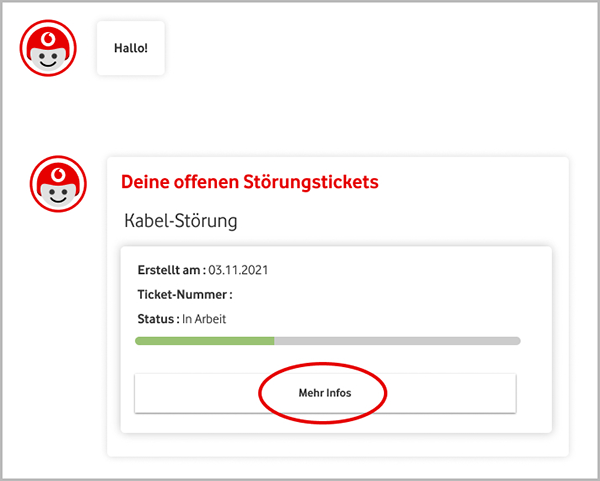Click the Vodafone logo on the top avatar's helmet
This screenshot has height=481, width=600.
click(48, 35)
